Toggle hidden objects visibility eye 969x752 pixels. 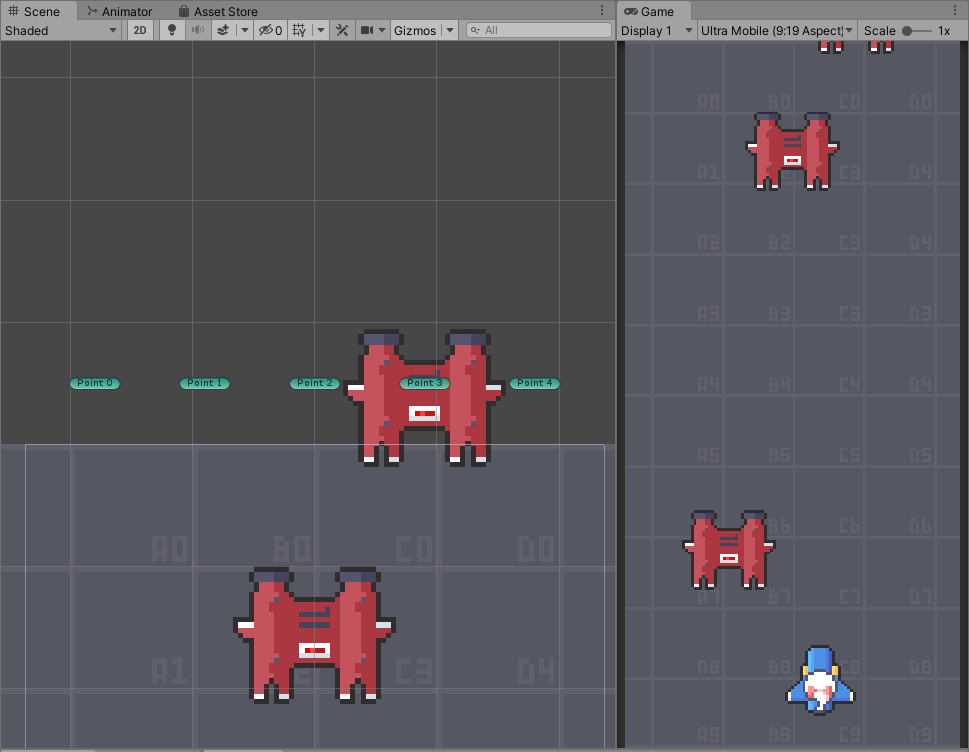click(270, 30)
